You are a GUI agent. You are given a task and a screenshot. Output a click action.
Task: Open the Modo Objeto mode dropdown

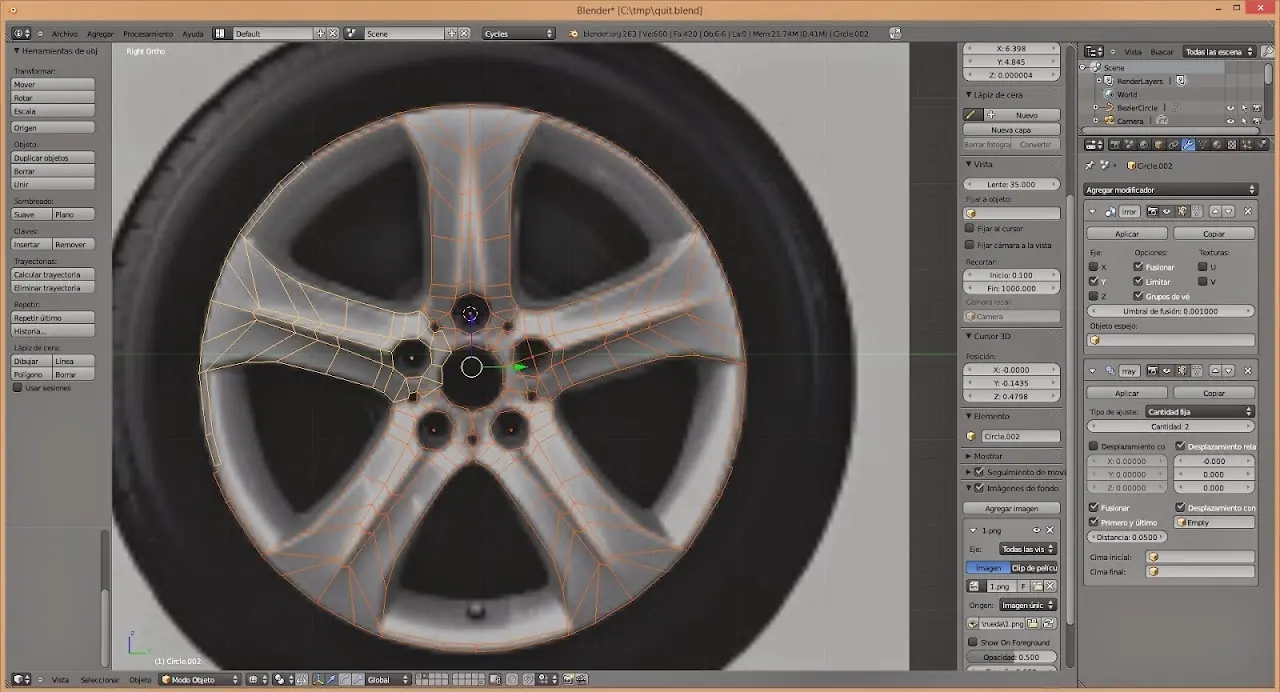201,679
